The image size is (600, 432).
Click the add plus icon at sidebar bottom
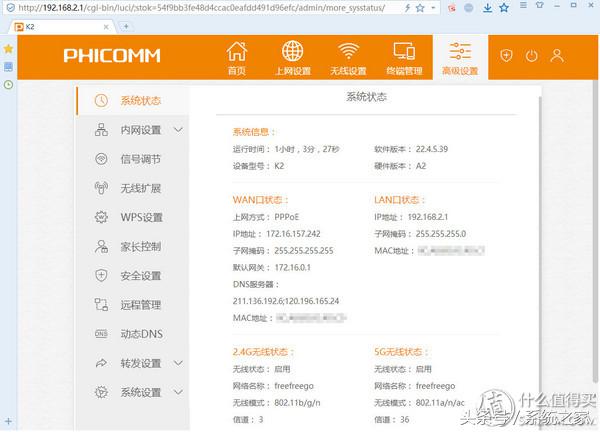[x=8, y=421]
